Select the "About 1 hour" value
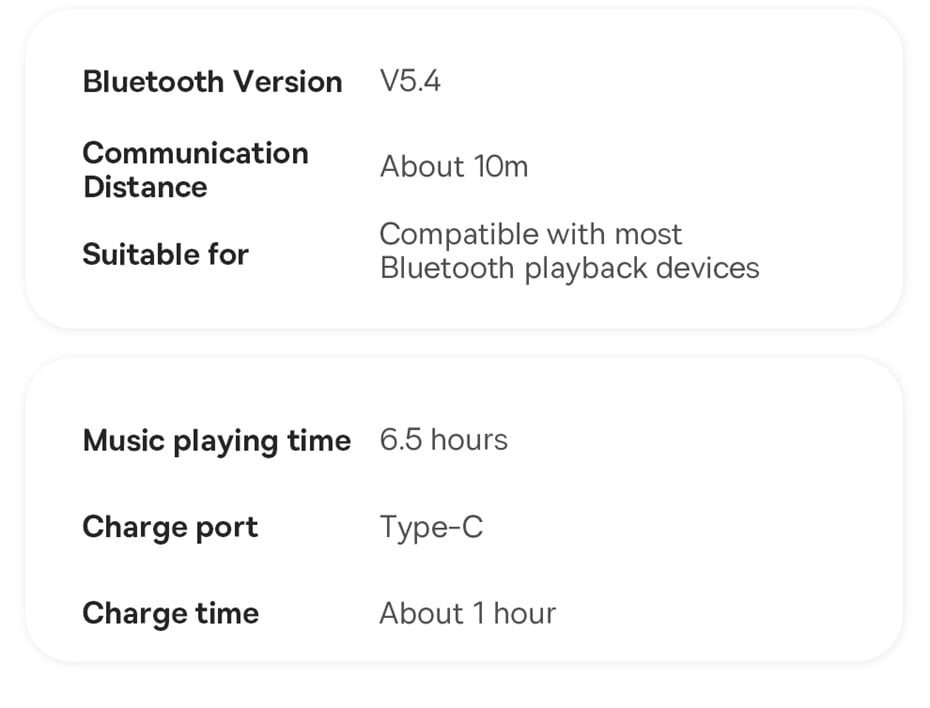The height and width of the screenshot is (708, 930). click(x=467, y=613)
